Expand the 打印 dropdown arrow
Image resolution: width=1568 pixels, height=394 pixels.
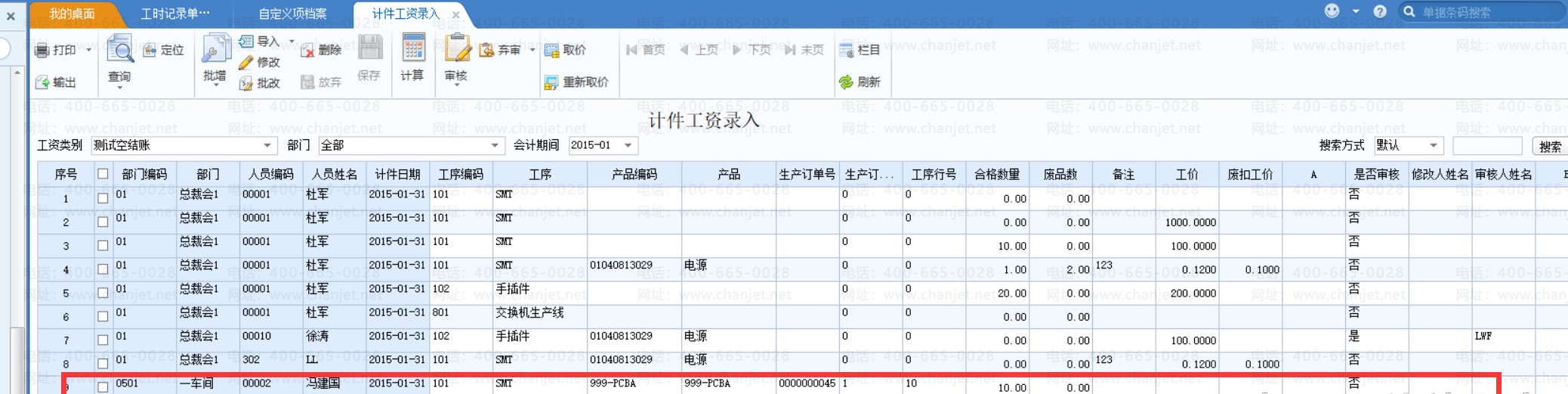tap(88, 51)
